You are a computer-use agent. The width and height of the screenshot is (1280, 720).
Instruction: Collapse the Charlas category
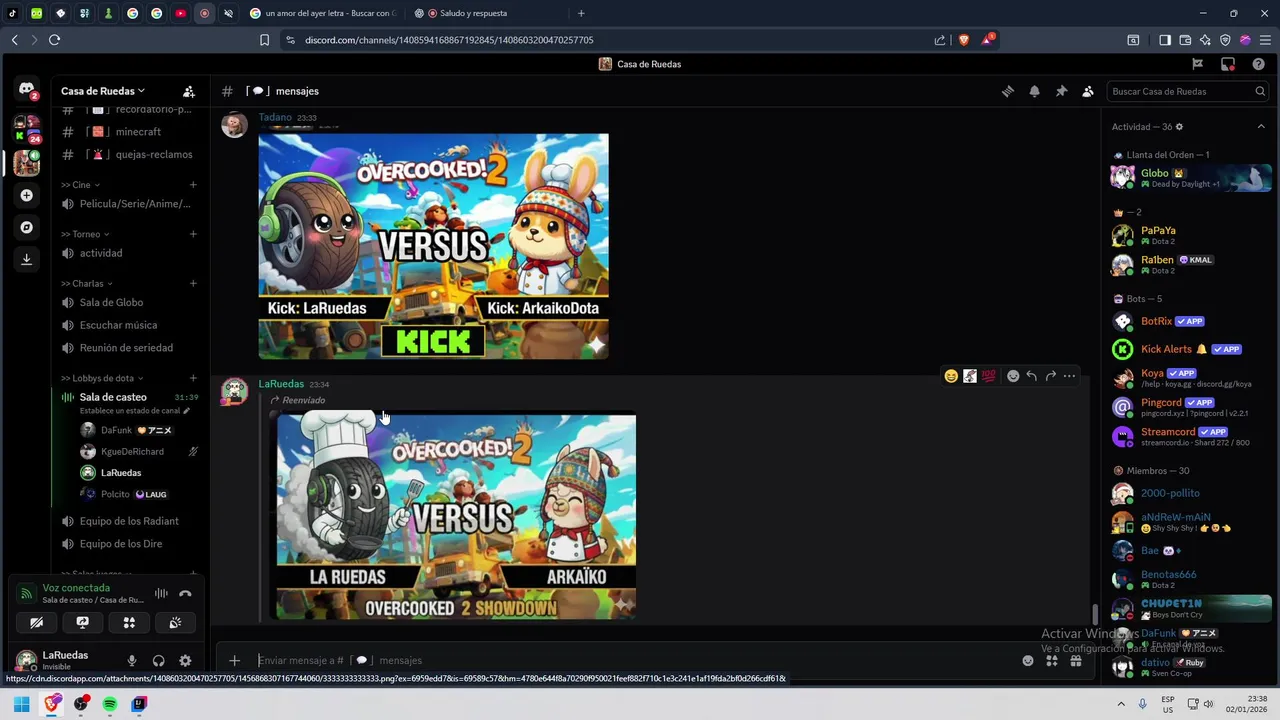point(87,283)
